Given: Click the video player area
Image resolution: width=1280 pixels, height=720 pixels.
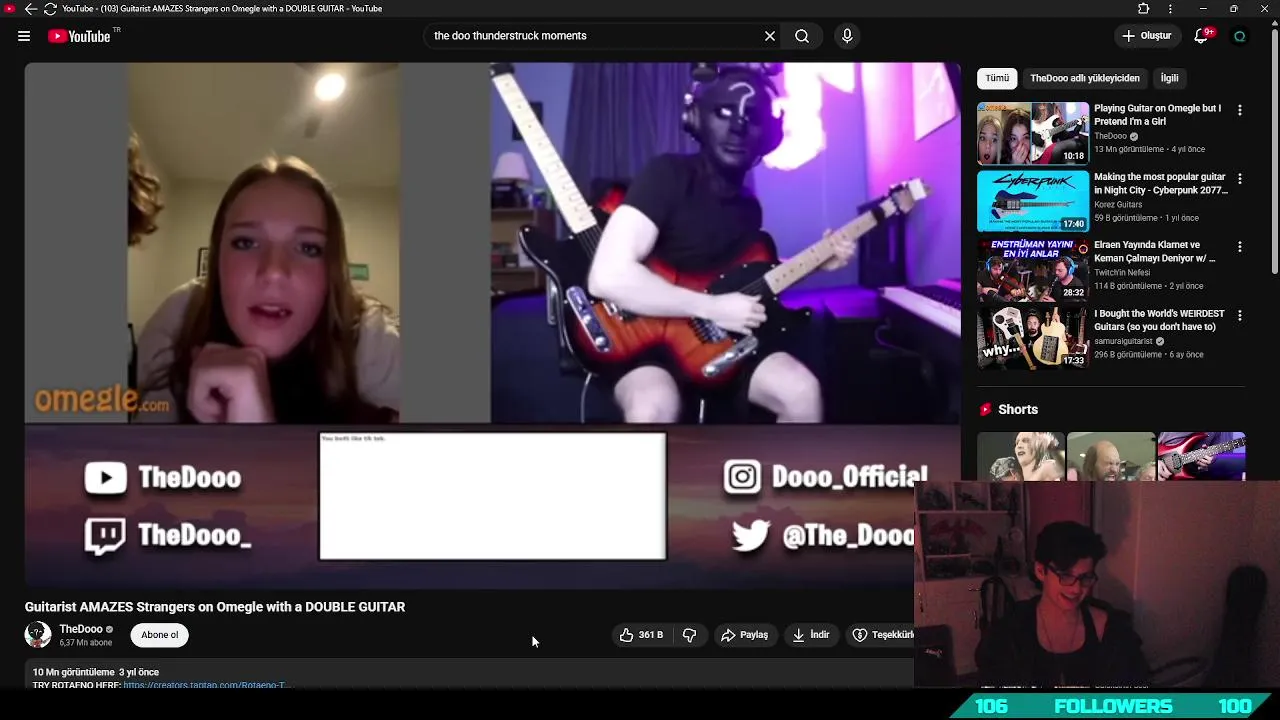Looking at the screenshot, I should 493,326.
